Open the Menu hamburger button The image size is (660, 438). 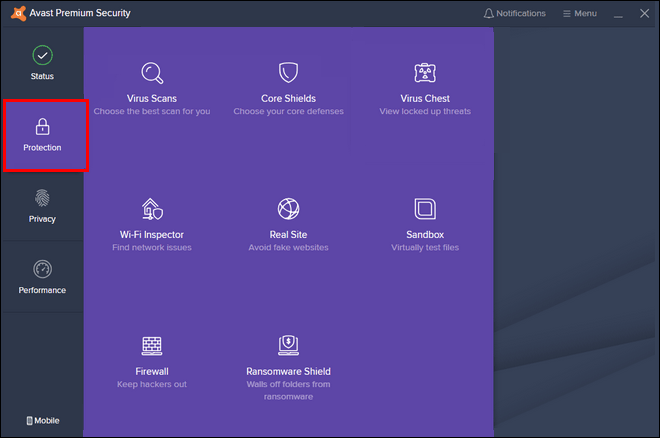click(579, 14)
